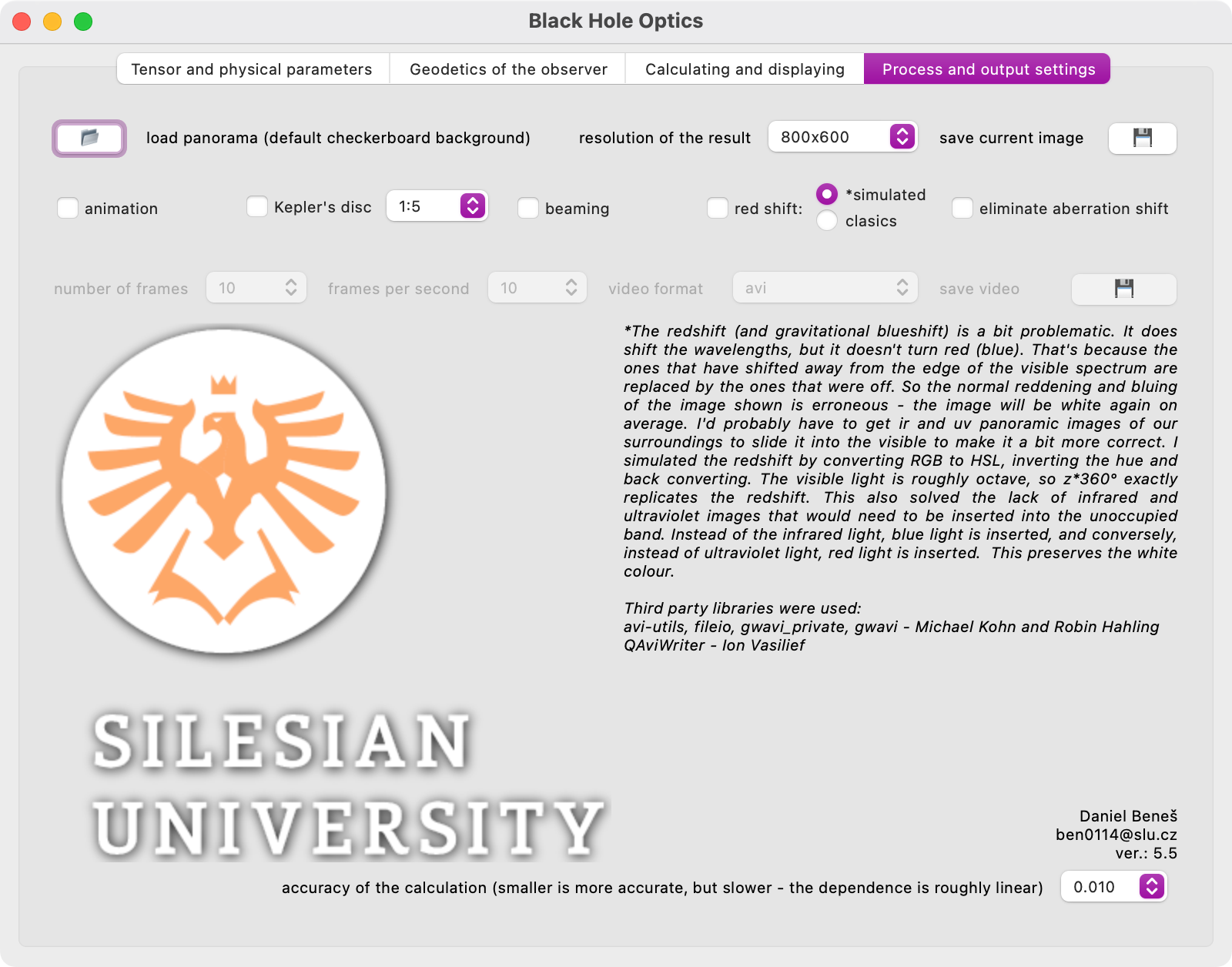Click the resolution of the result label
The image size is (1232, 967).
pyautogui.click(x=665, y=138)
